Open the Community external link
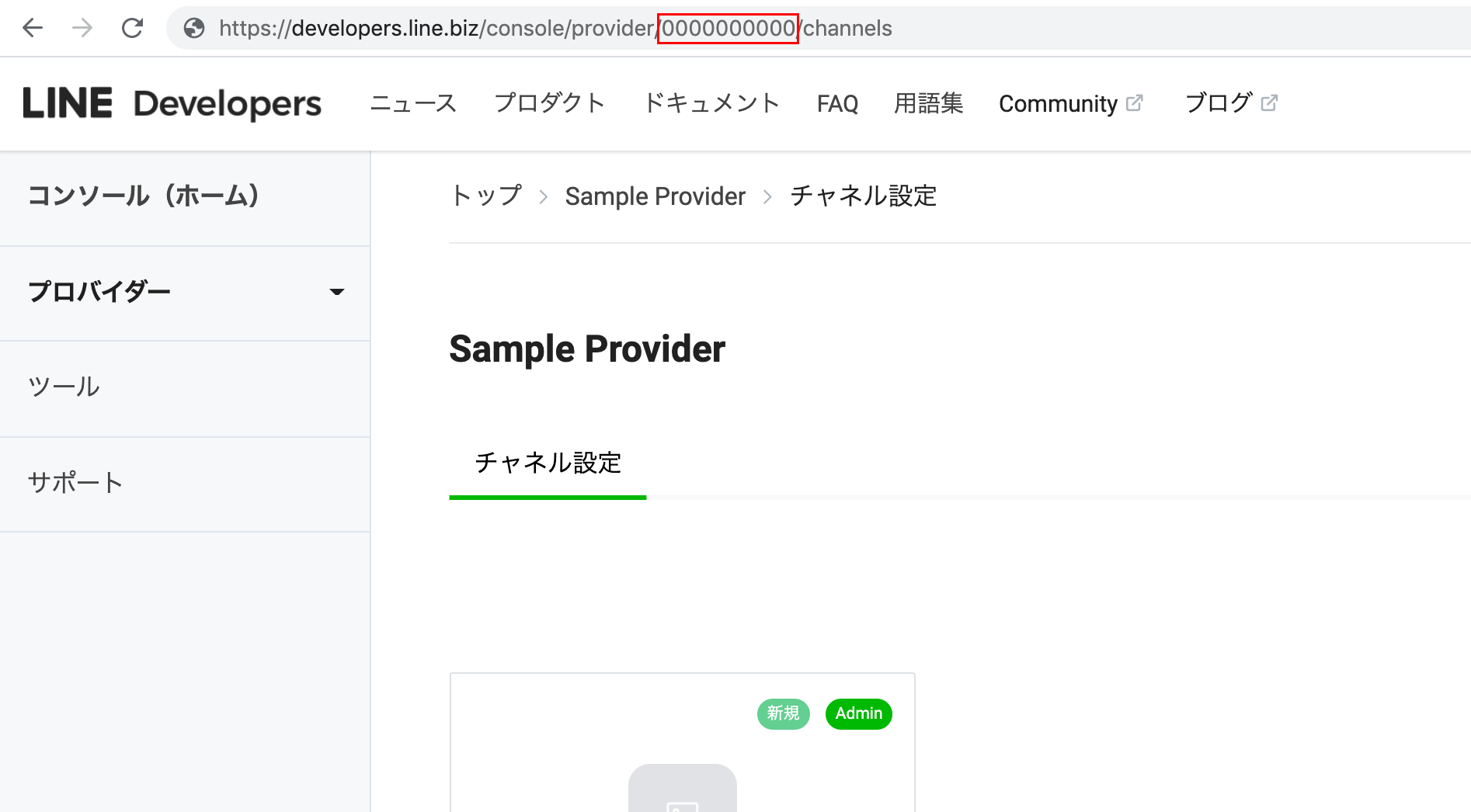Viewport: 1471px width, 812px height. (x=1071, y=103)
